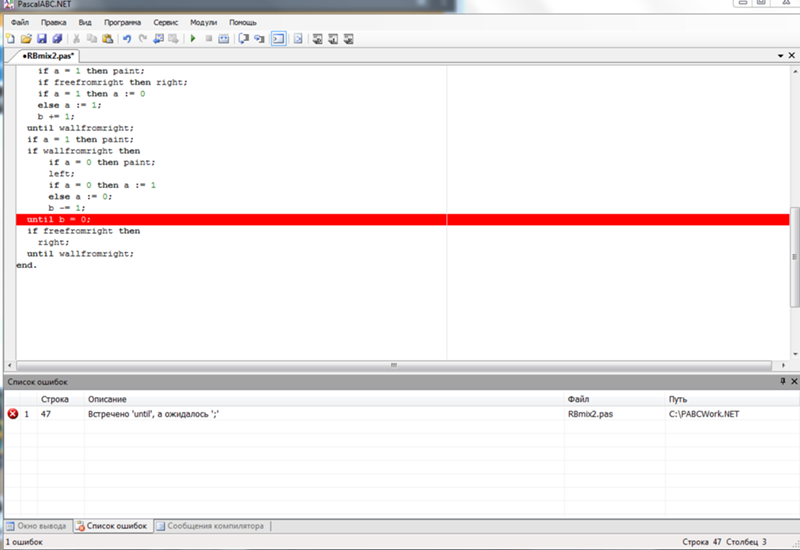This screenshot has height=550, width=800.
Task: Click the Step Over debug icon
Action: pyautogui.click(x=244, y=39)
